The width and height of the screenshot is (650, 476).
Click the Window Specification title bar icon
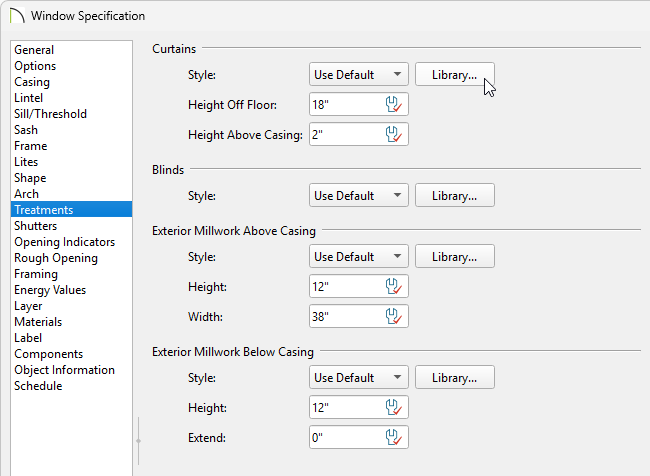17,16
